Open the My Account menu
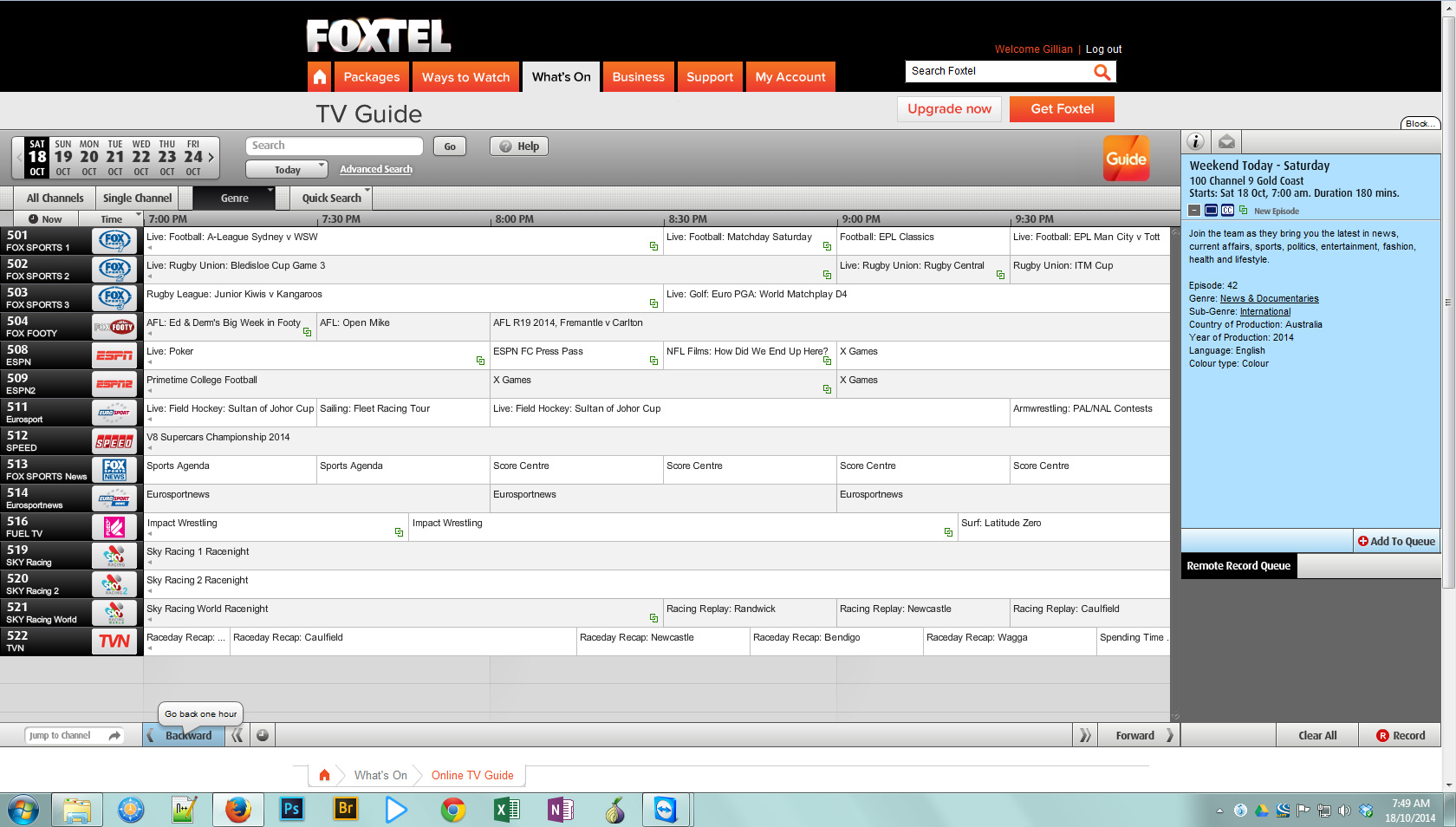The width and height of the screenshot is (1456, 827). pyautogui.click(x=790, y=77)
